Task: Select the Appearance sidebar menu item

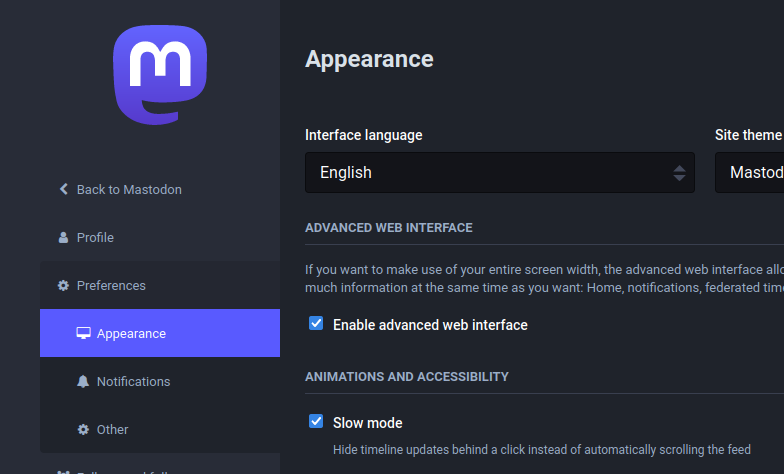Action: click(131, 333)
